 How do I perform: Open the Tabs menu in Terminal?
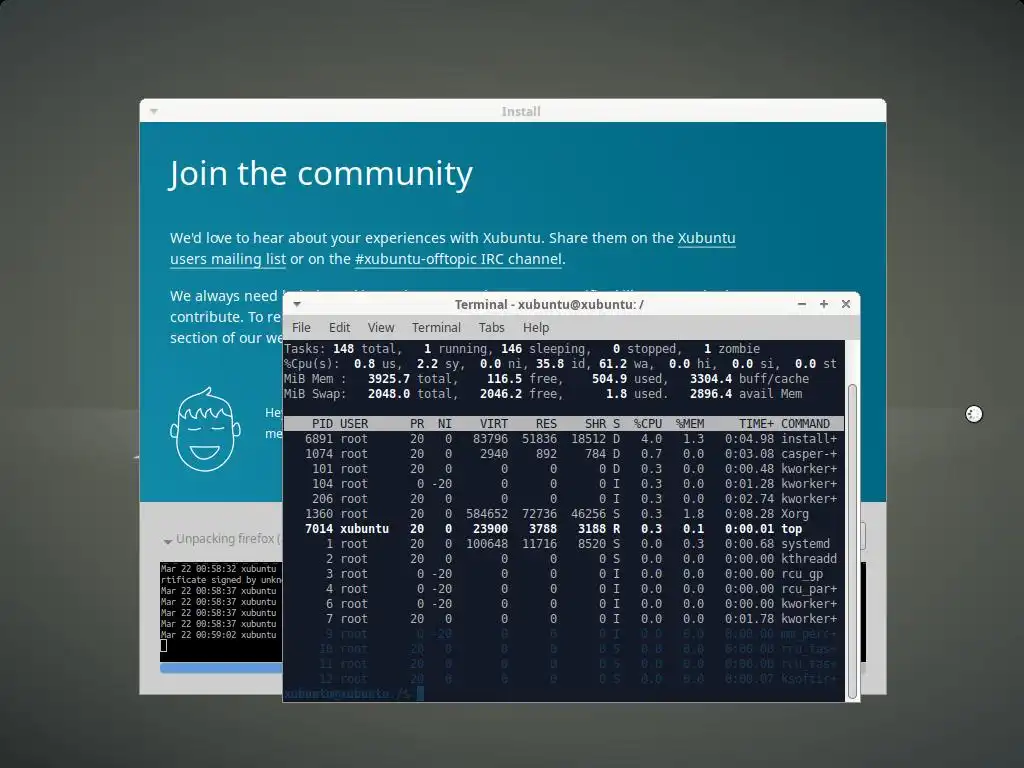[x=491, y=327]
